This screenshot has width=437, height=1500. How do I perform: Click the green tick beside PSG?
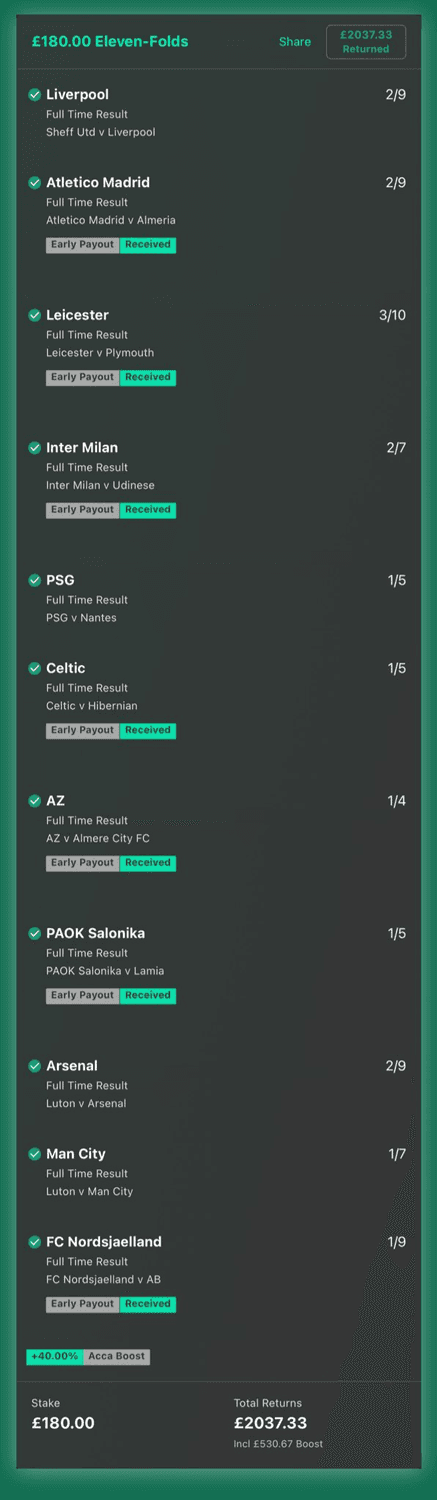click(x=35, y=581)
